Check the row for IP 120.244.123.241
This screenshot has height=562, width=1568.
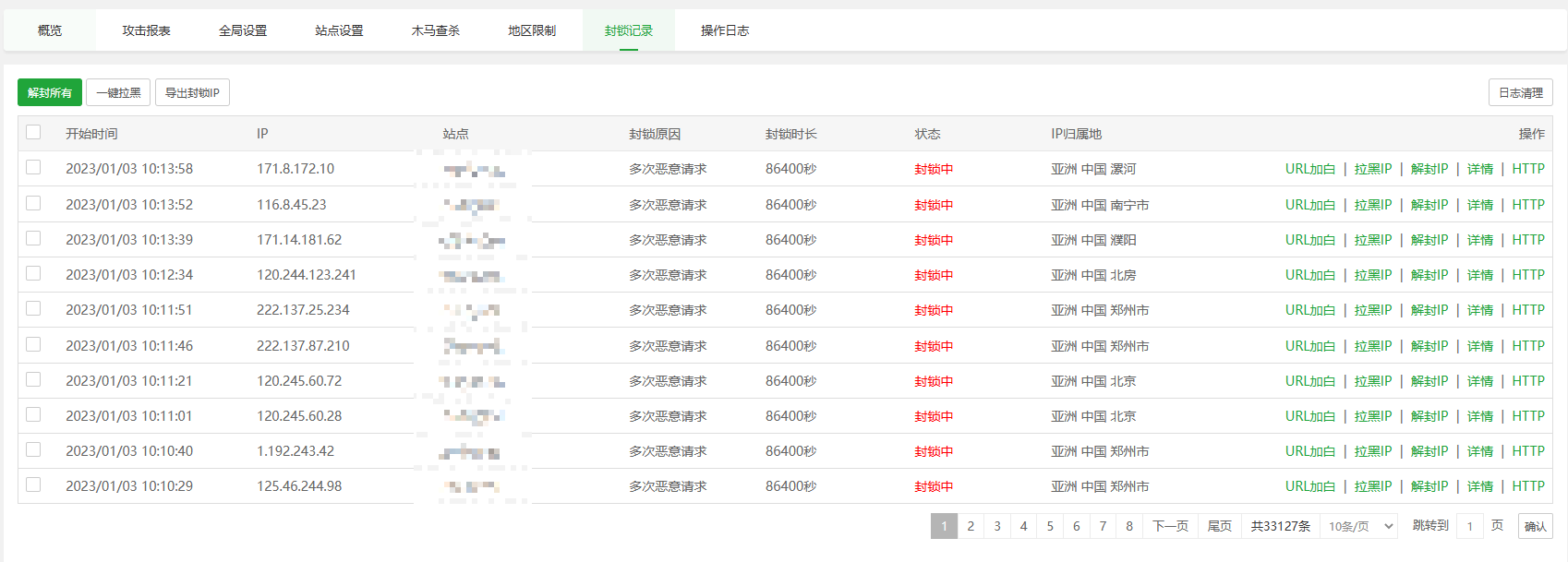click(33, 273)
